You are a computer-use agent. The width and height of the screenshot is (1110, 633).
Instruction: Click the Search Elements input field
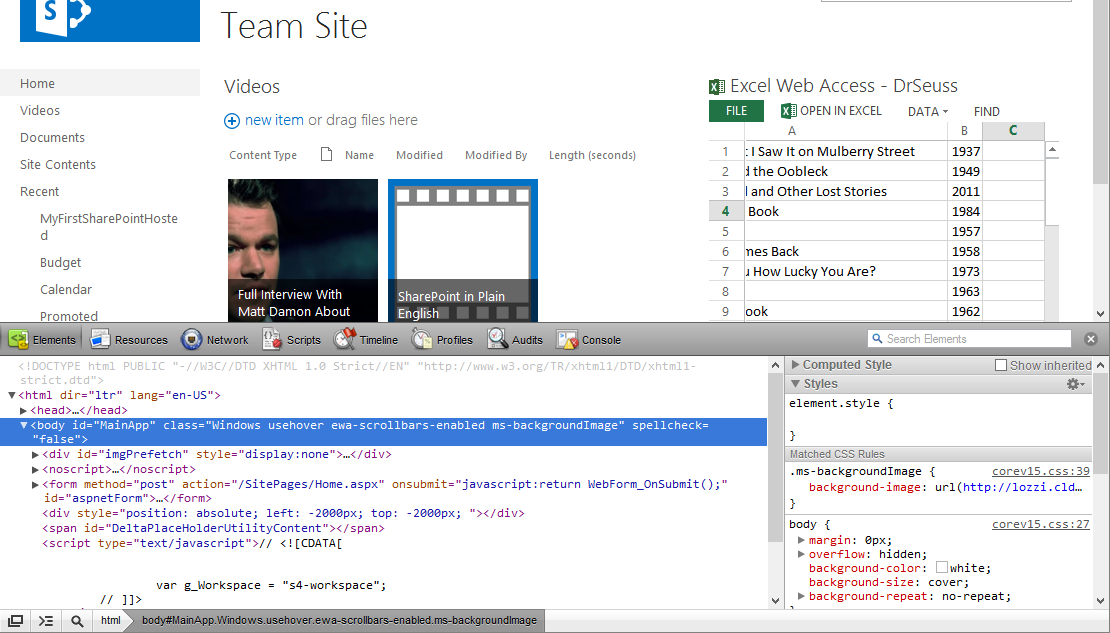pyautogui.click(x=976, y=339)
